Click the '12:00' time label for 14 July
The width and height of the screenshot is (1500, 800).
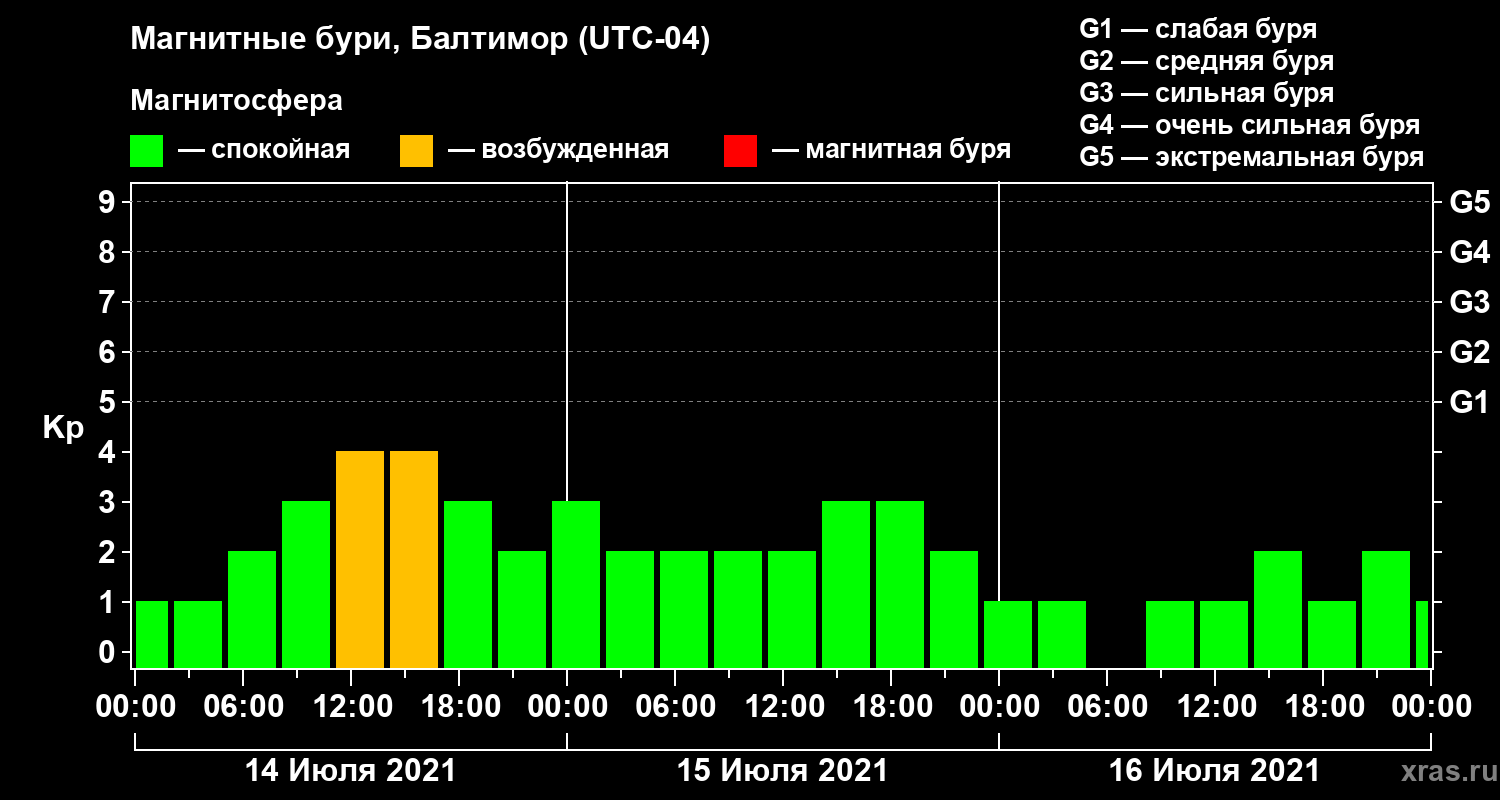351,707
